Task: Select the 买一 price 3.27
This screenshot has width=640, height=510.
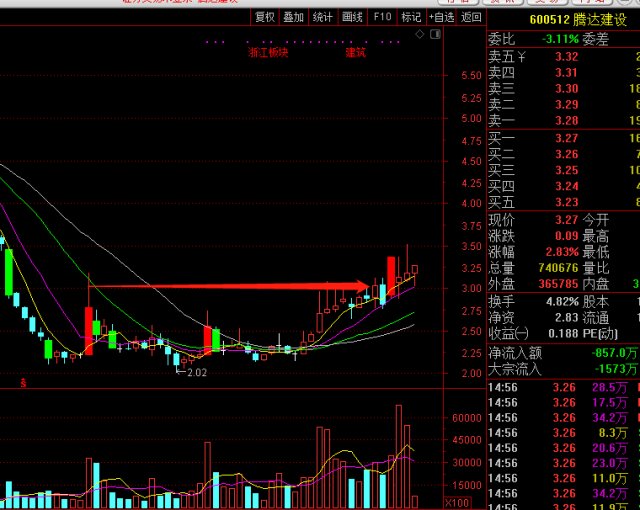Action: (567, 138)
